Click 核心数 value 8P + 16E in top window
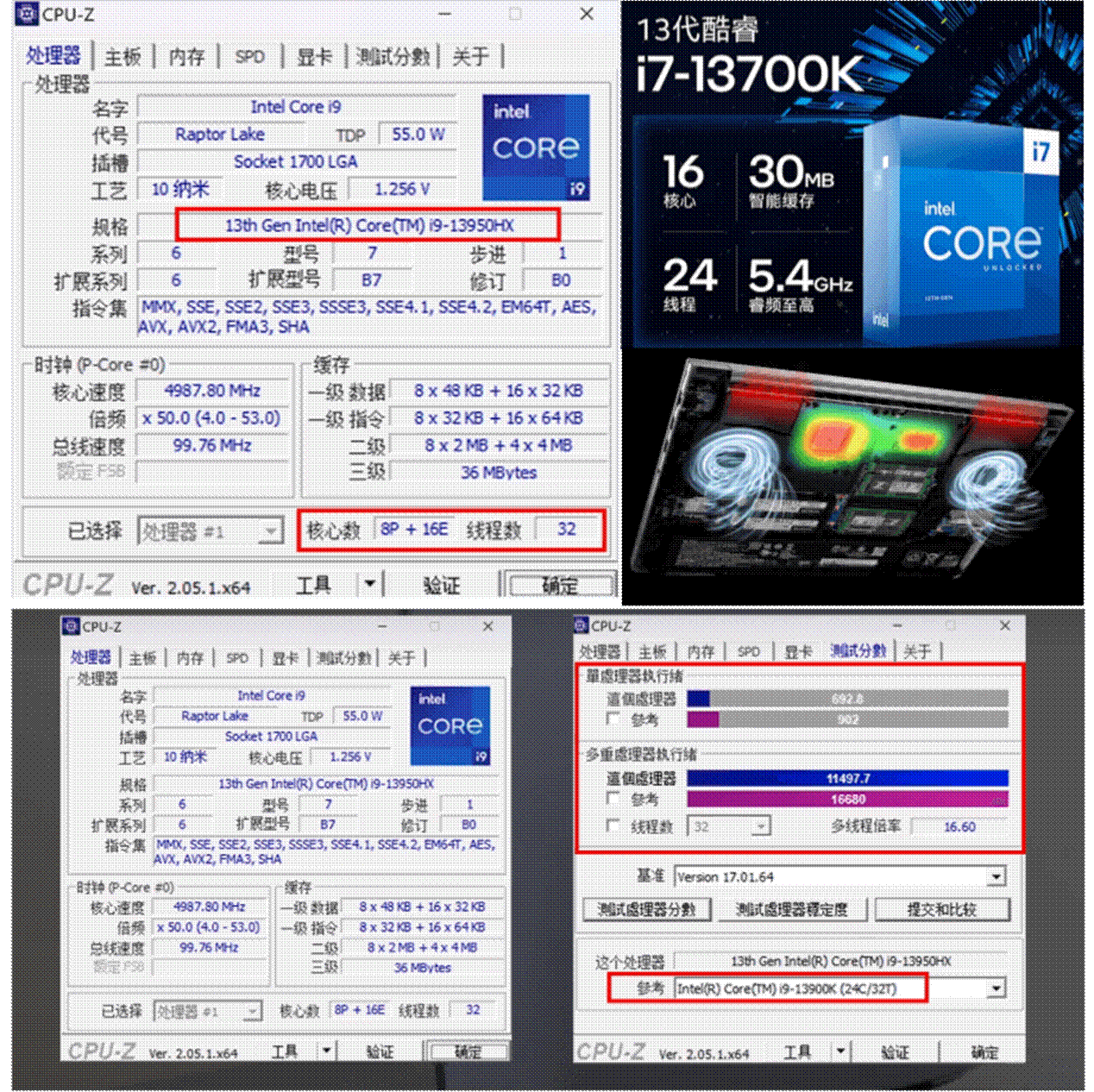 click(414, 530)
